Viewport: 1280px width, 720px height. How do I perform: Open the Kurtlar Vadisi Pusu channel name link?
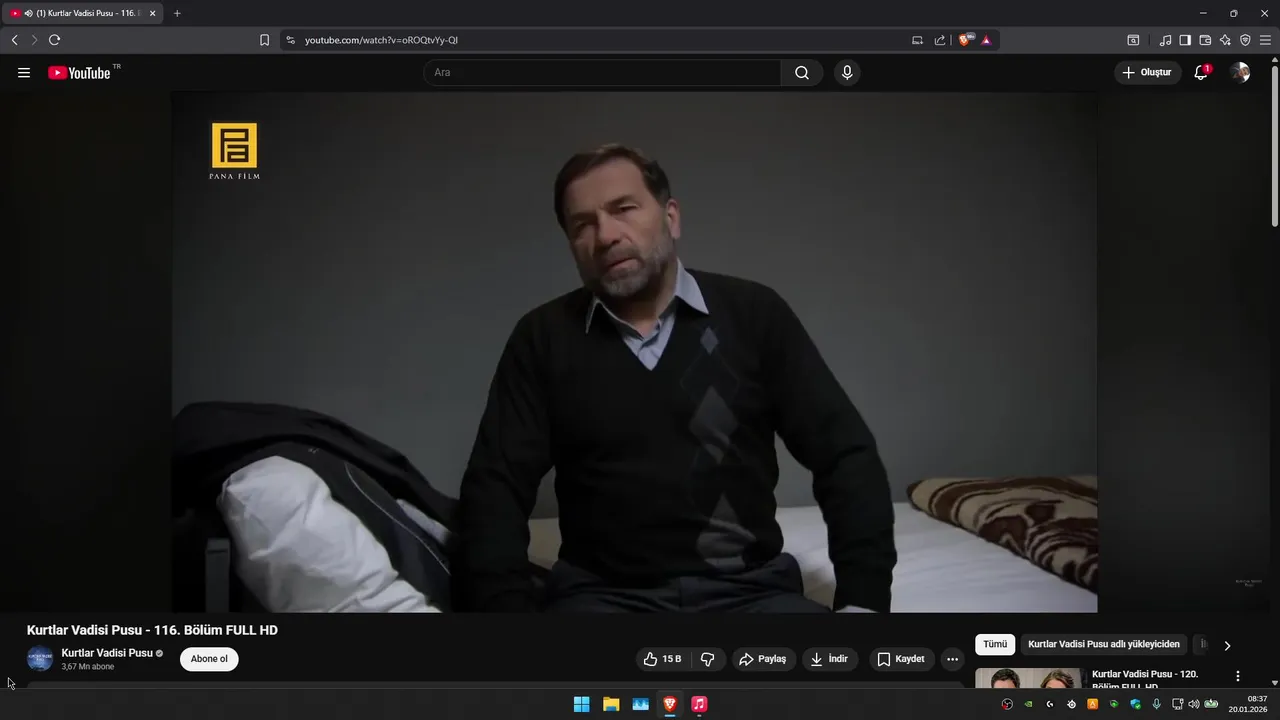coord(107,653)
